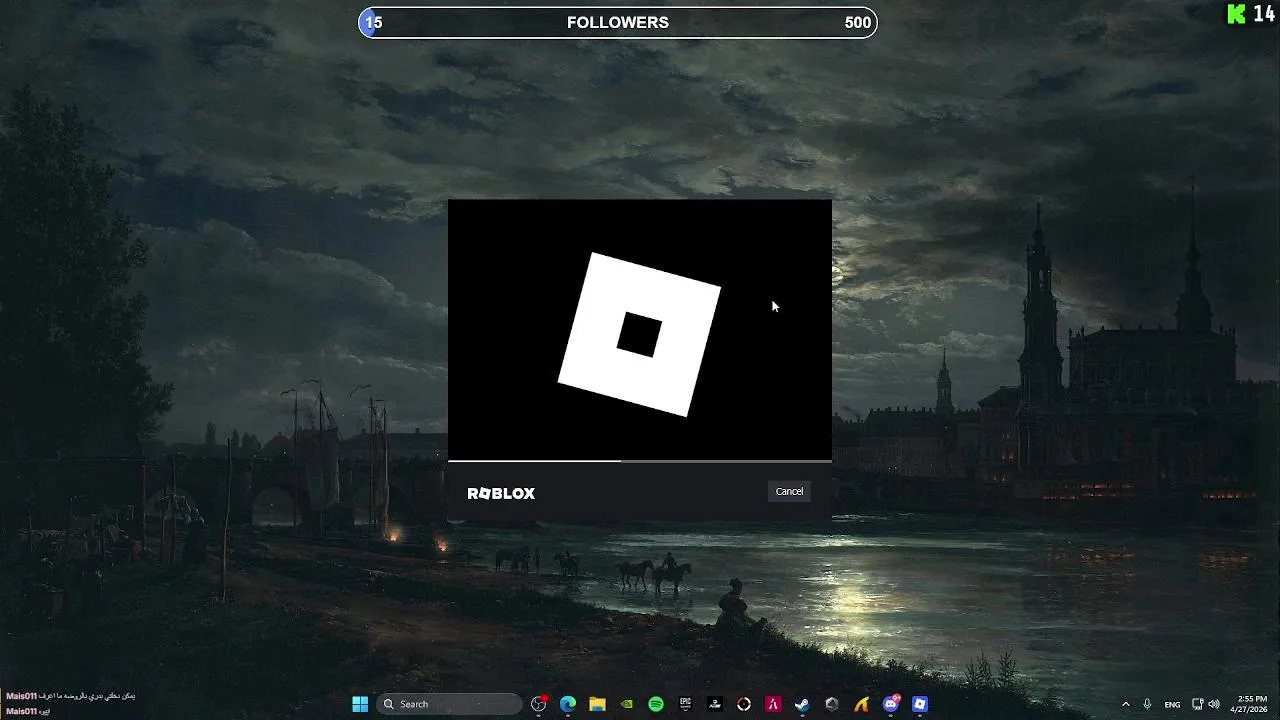Open Steam from the taskbar
The height and width of the screenshot is (720, 1280).
point(802,704)
